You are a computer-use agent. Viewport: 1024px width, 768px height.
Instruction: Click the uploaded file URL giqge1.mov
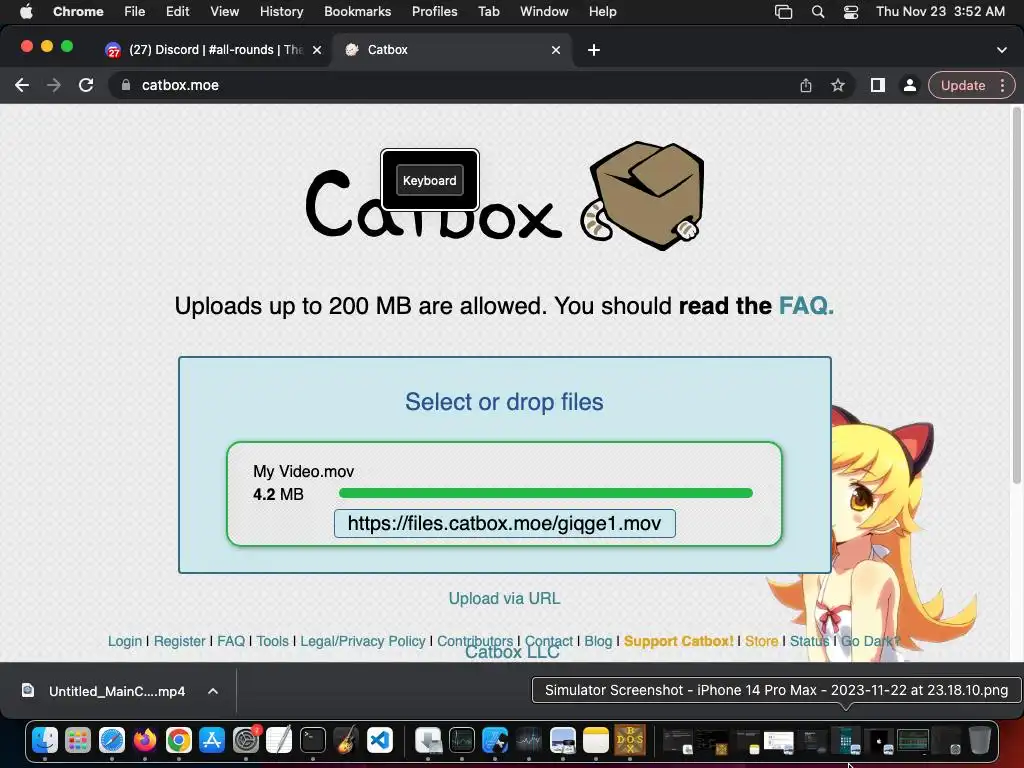click(x=504, y=524)
